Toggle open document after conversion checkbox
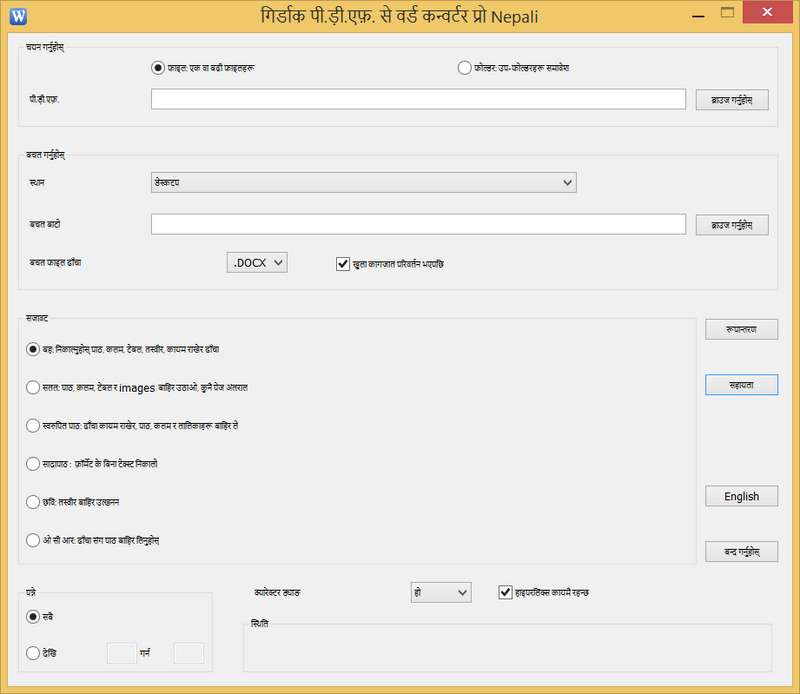Screen dimensions: 800x694 343,263
